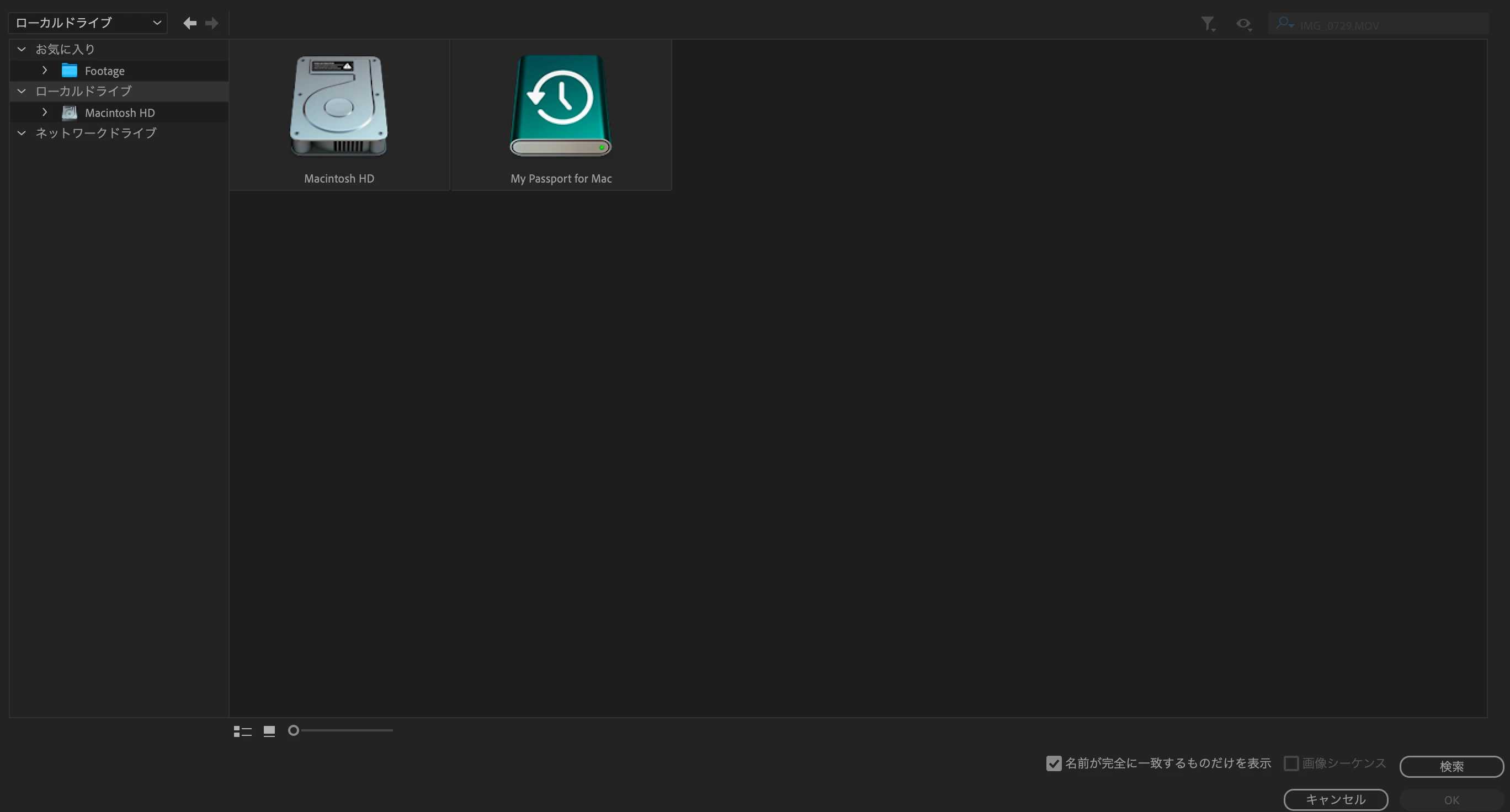
Task: Click the キャンセル button
Action: 1335,800
